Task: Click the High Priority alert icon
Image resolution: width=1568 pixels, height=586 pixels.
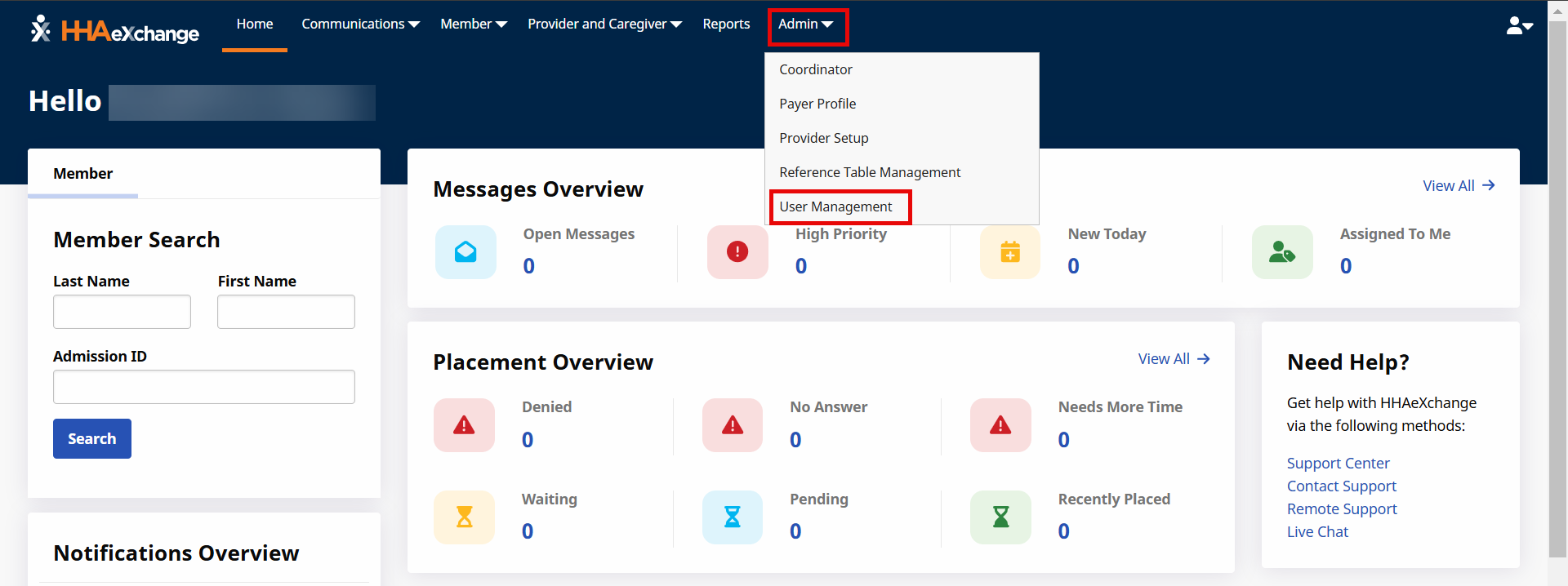Action: point(737,252)
